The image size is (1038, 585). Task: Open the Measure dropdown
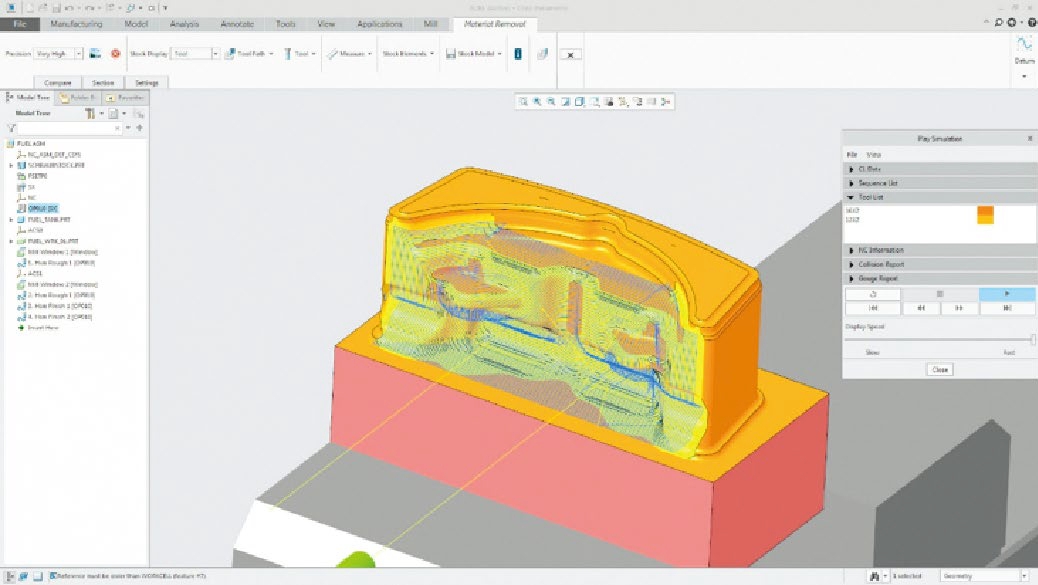click(350, 54)
